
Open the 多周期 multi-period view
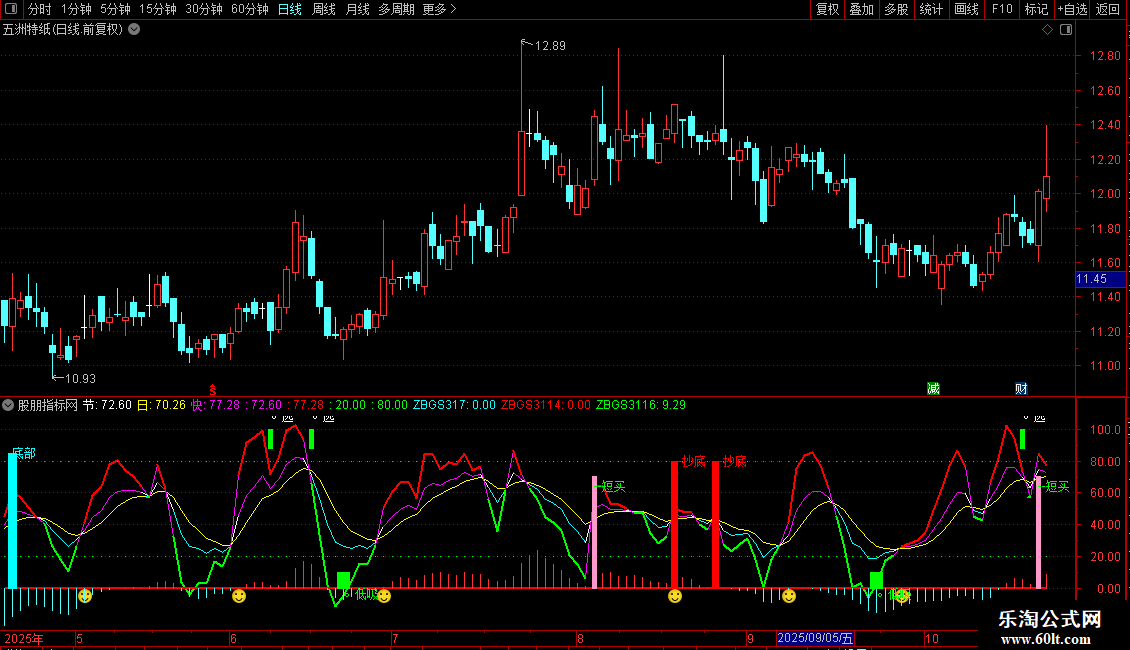[396, 9]
